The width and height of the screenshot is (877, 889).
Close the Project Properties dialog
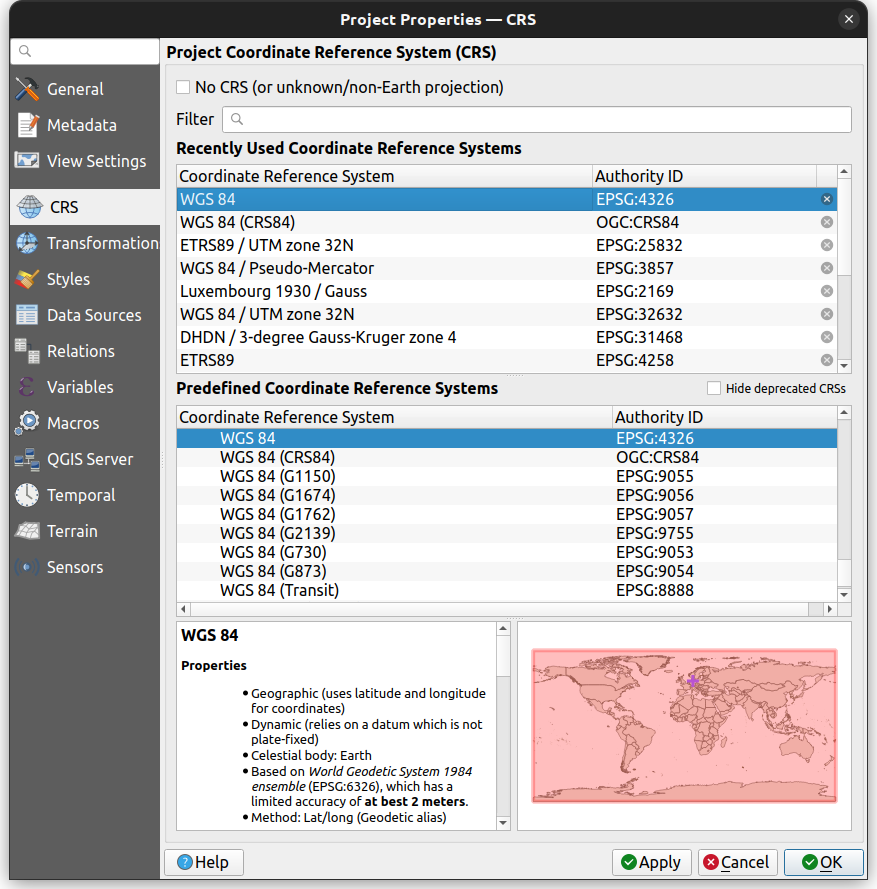[849, 19]
